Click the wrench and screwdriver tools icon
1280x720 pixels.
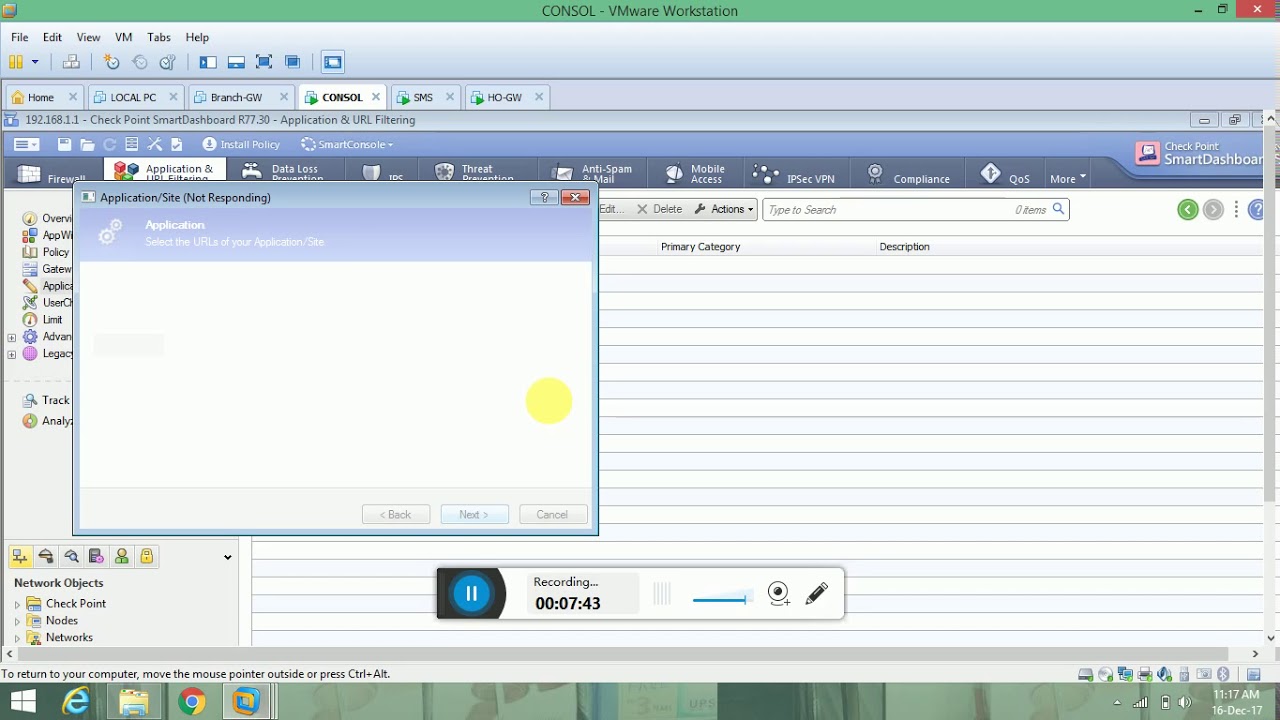tap(155, 144)
